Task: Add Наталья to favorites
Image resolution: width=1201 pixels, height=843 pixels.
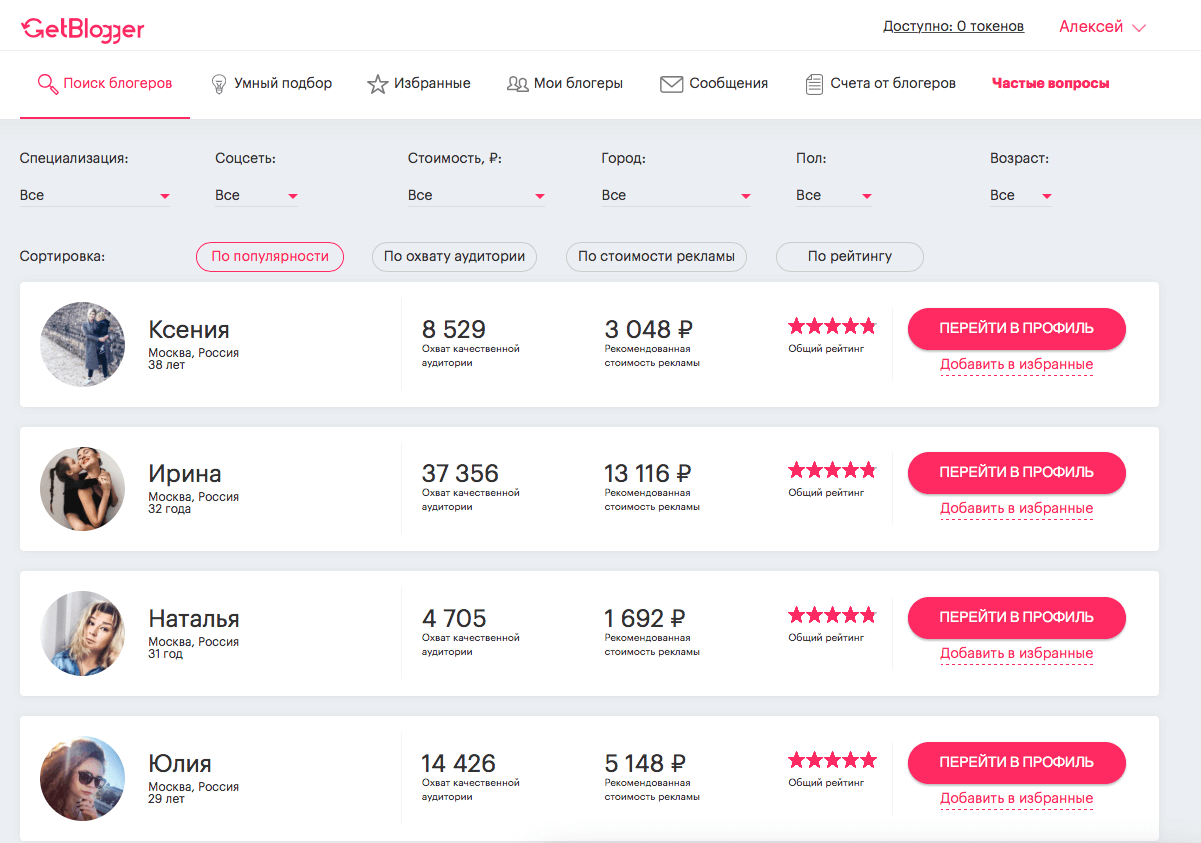Action: pos(1016,654)
